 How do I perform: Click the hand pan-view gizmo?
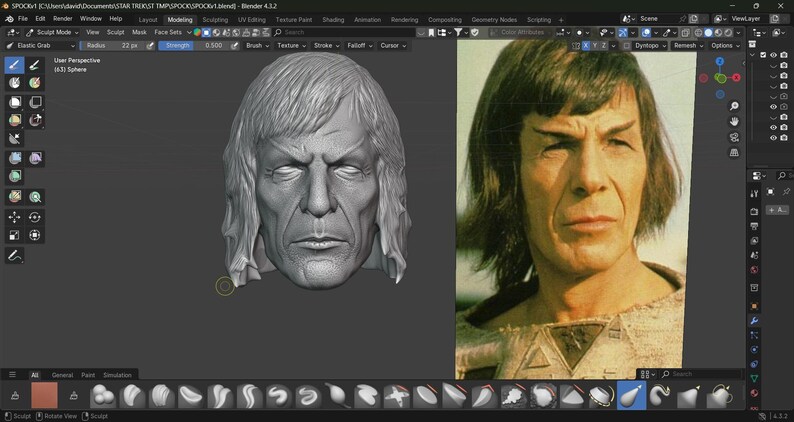734,122
